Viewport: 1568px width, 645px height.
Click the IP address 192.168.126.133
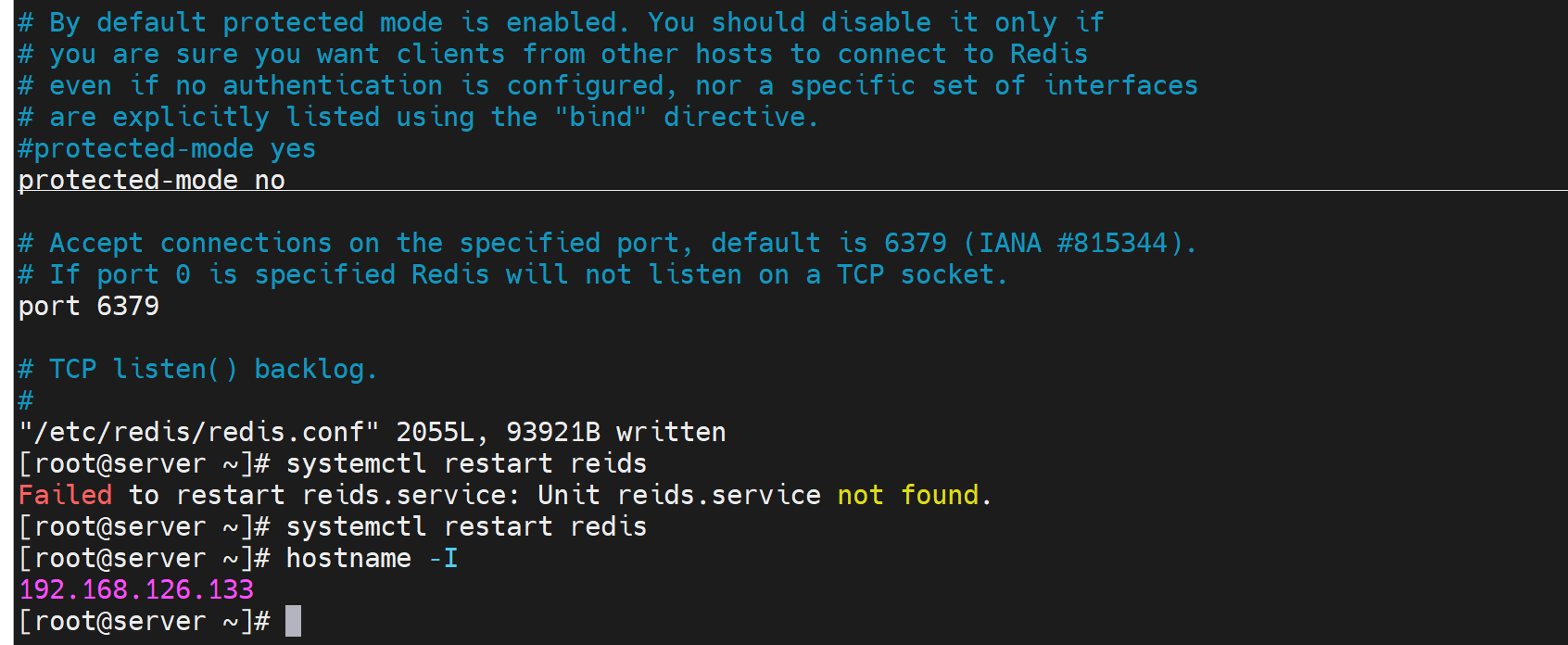pyautogui.click(x=136, y=589)
